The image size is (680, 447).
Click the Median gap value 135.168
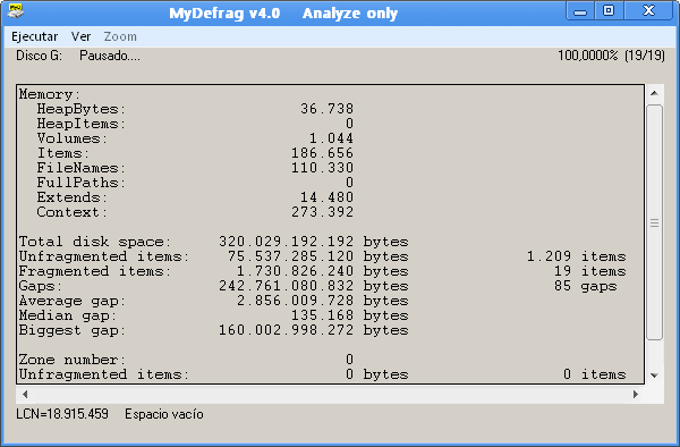click(322, 316)
